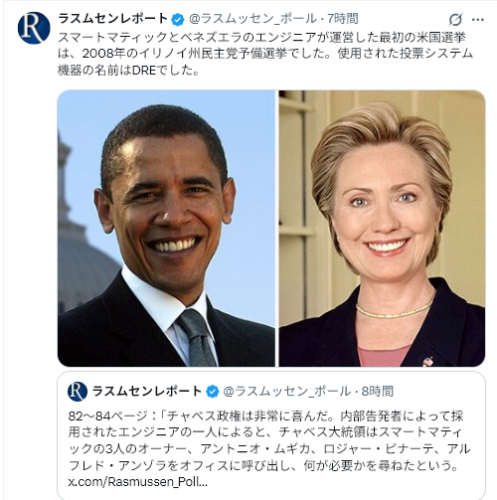
Task: Open the 8時間 timestamp in quoted post
Action: click(x=377, y=391)
